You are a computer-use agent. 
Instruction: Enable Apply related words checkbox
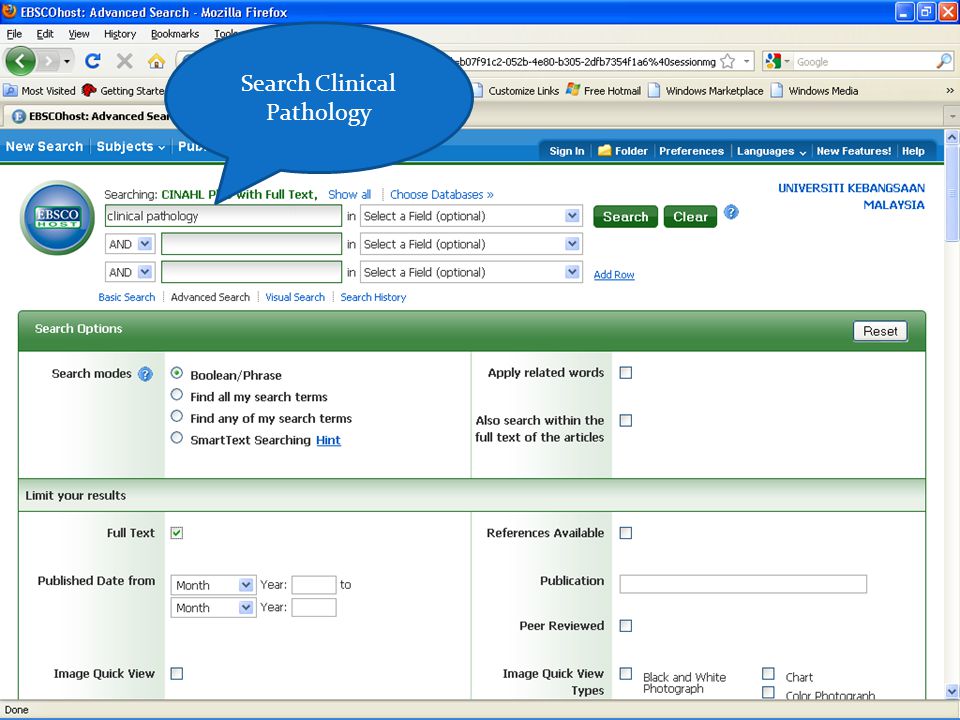626,373
